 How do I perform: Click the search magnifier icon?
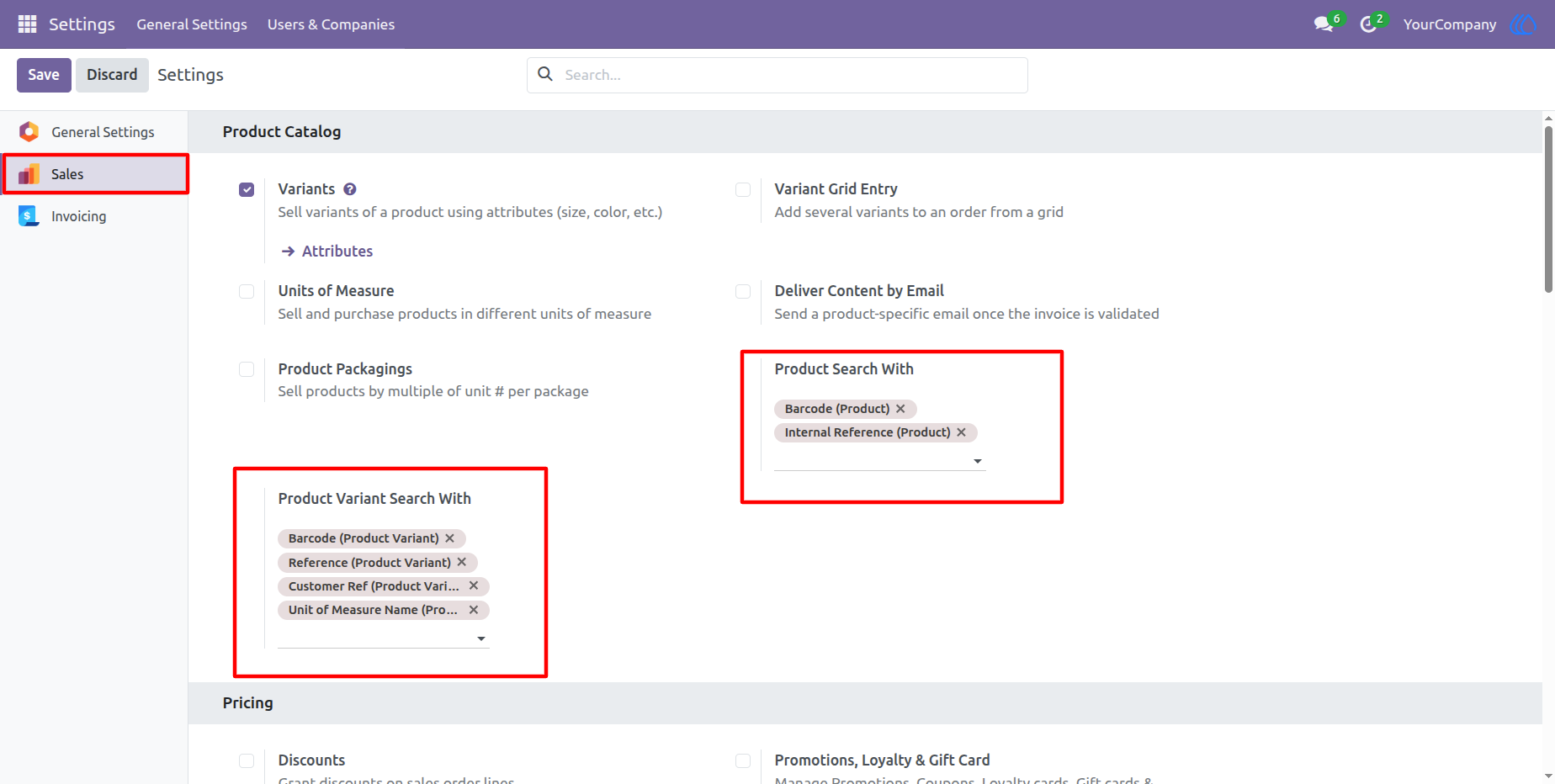[545, 74]
